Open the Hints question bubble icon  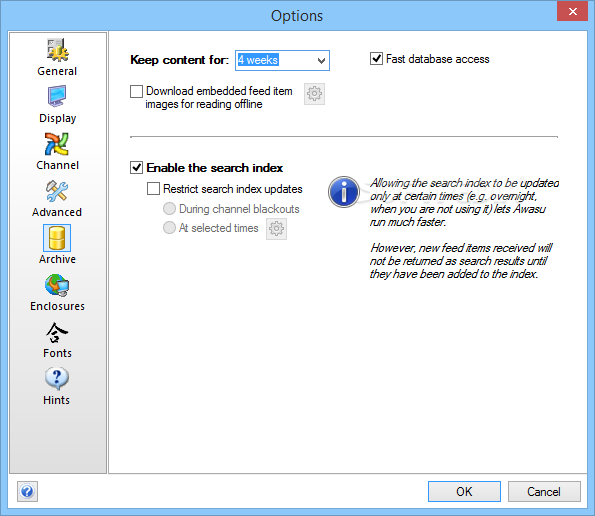click(57, 379)
